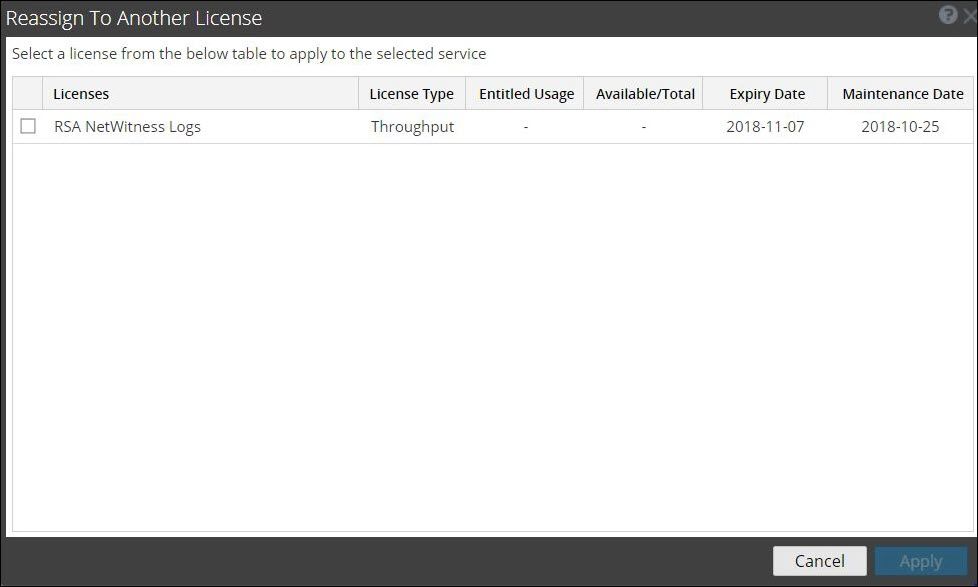Viewport: 978px width, 587px height.
Task: Sort by the Available/Total column header
Action: tap(645, 94)
